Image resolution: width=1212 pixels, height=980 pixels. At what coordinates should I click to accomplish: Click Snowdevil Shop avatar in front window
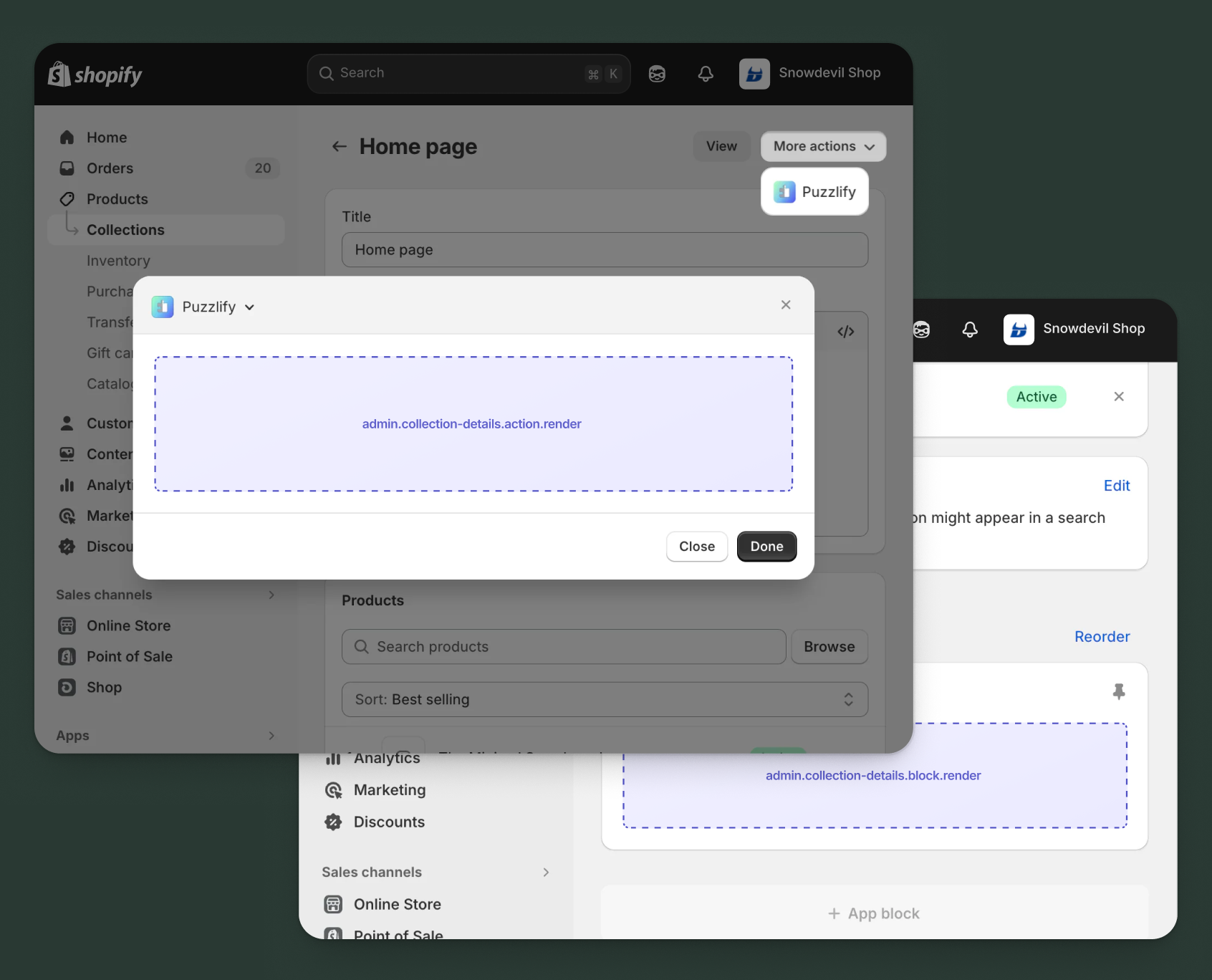point(754,74)
